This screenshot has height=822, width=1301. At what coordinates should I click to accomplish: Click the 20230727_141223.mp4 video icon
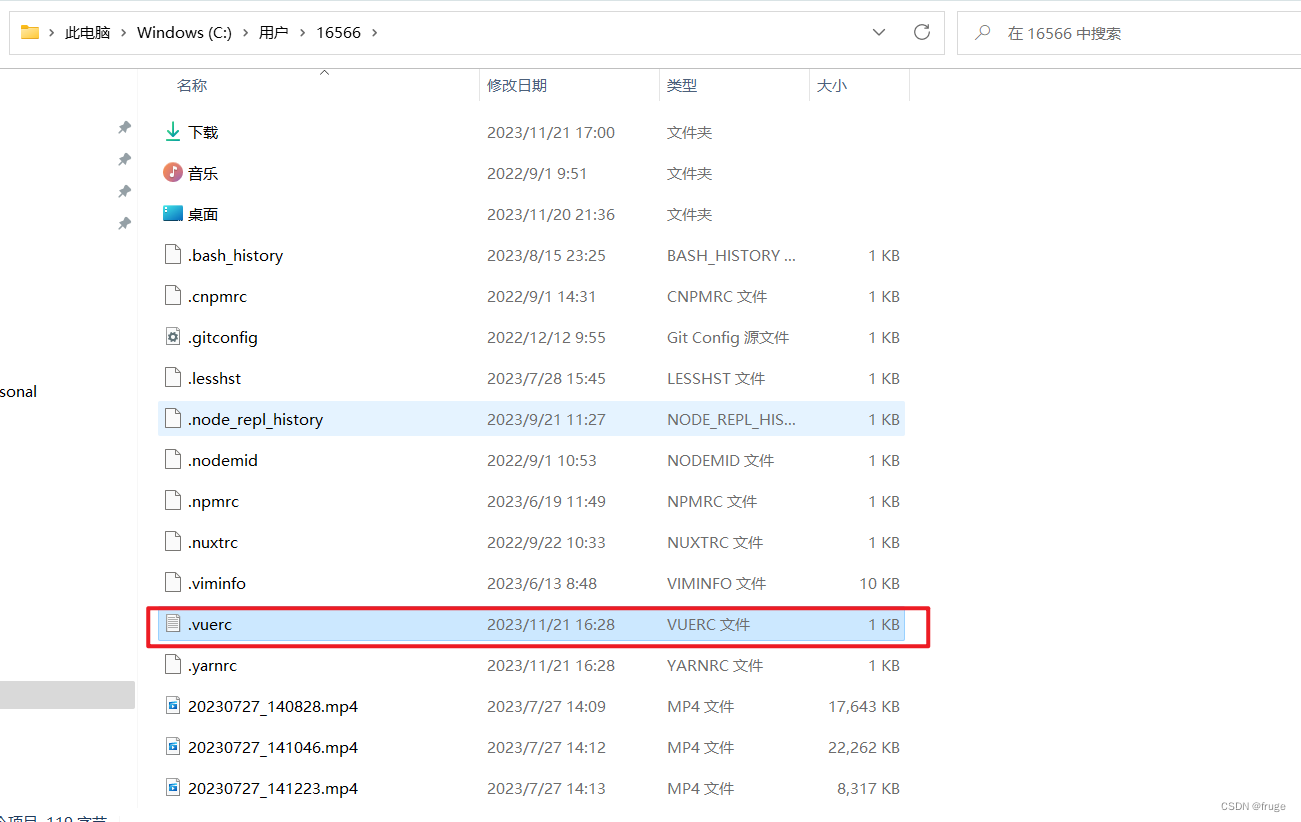(x=173, y=788)
